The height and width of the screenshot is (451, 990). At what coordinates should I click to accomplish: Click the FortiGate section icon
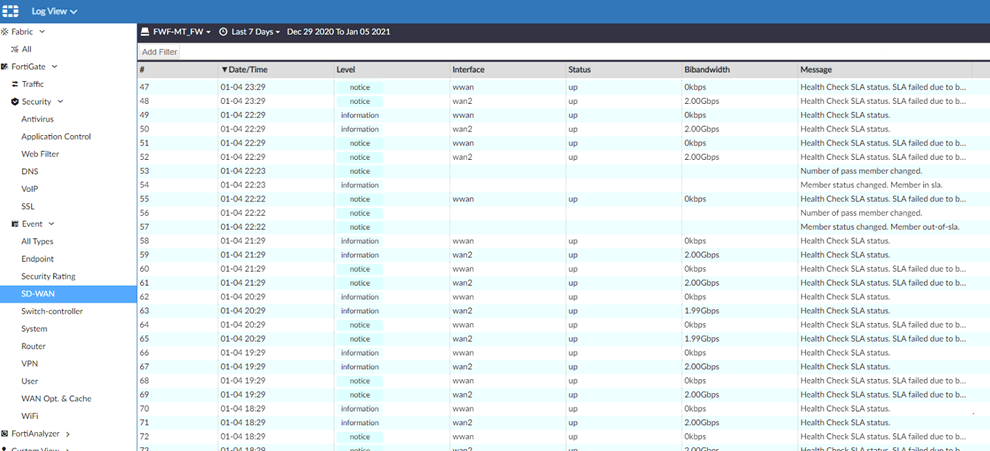pos(5,66)
